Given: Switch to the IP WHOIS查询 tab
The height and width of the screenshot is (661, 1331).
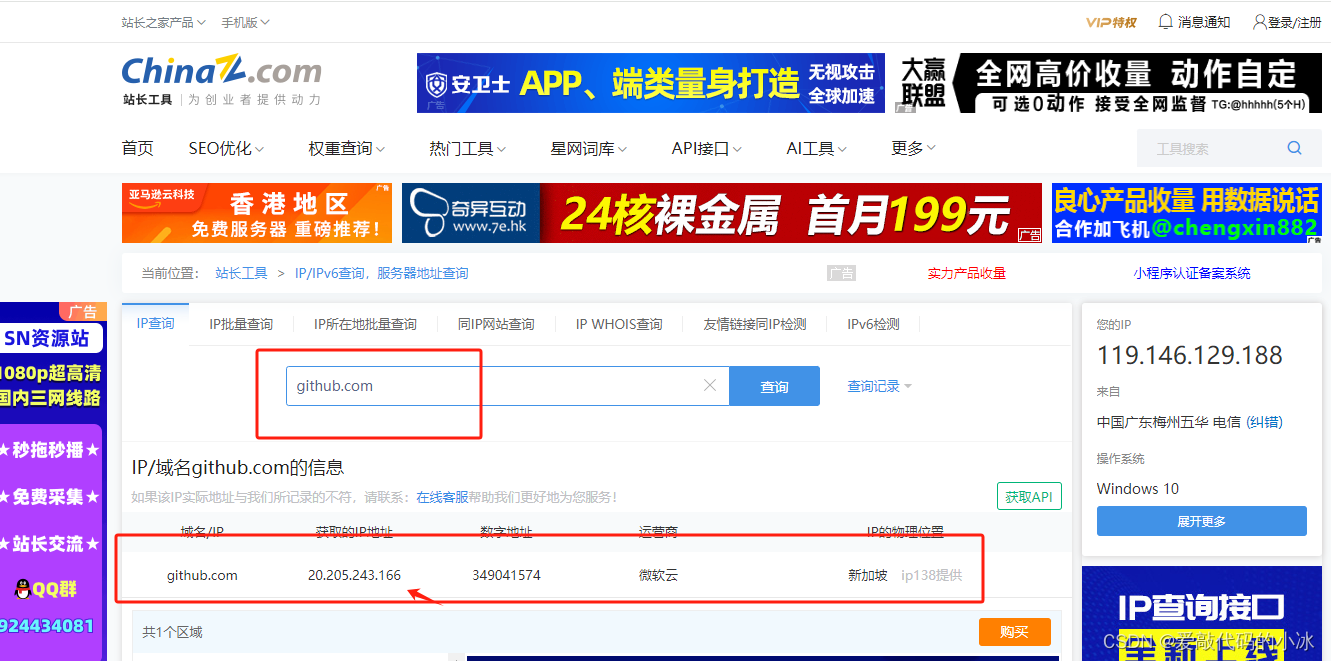Looking at the screenshot, I should [619, 324].
